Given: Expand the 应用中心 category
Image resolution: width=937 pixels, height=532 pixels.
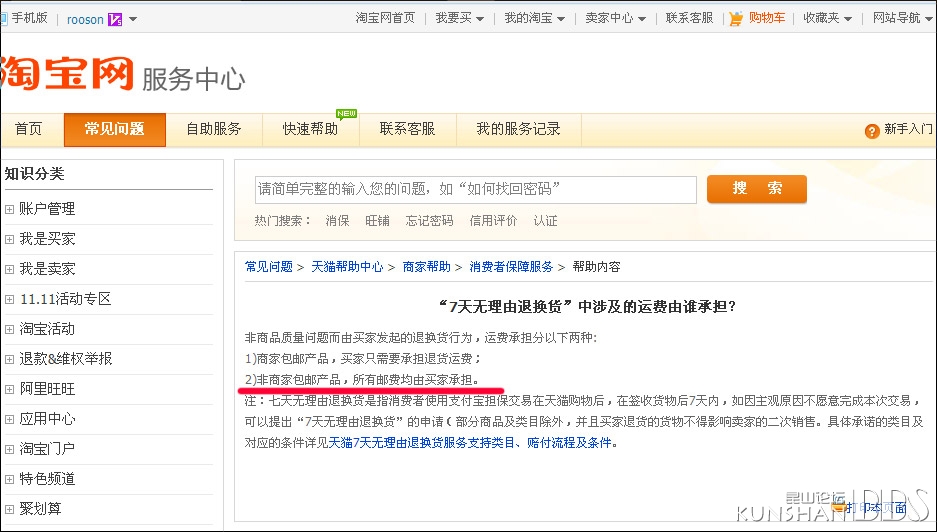Looking at the screenshot, I should (x=10, y=419).
